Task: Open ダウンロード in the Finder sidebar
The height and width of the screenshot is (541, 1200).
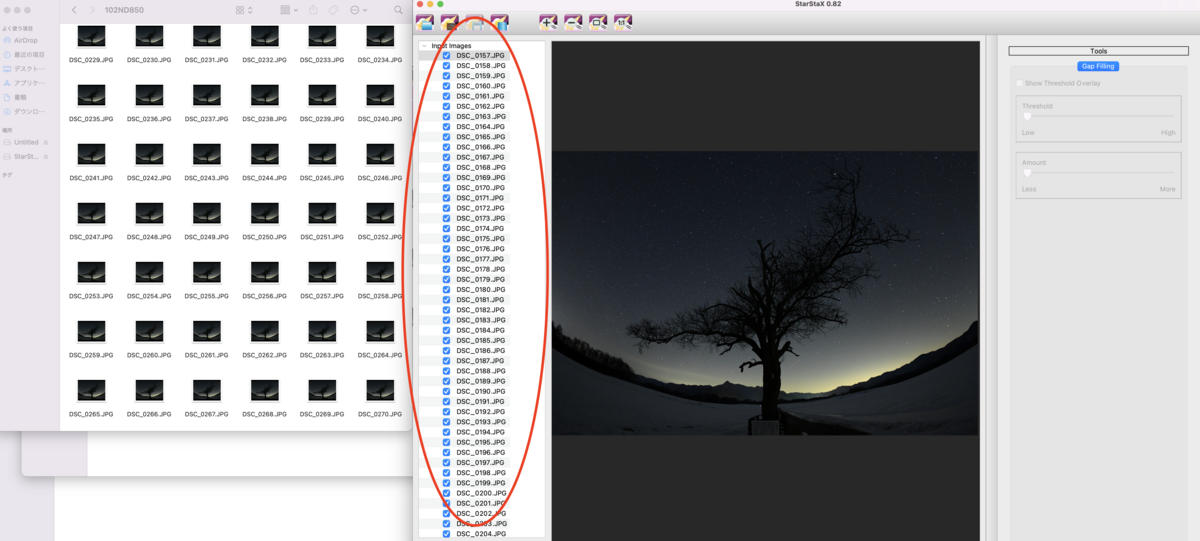Action: click(24, 111)
